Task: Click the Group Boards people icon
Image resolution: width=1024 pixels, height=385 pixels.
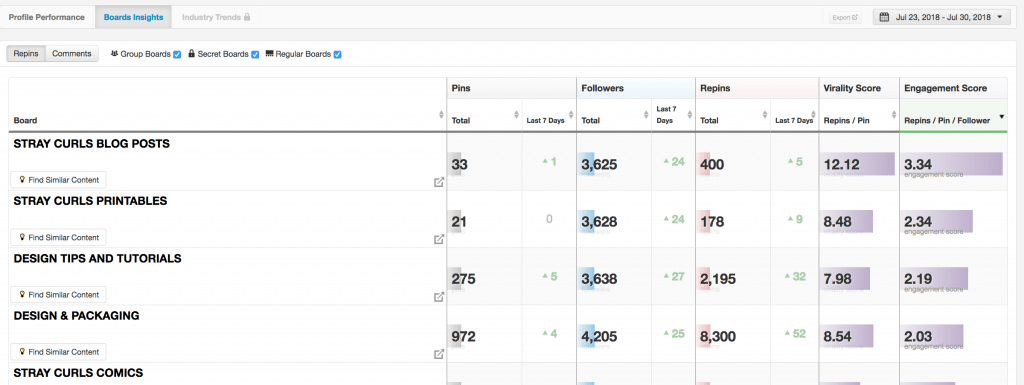Action: [115, 54]
